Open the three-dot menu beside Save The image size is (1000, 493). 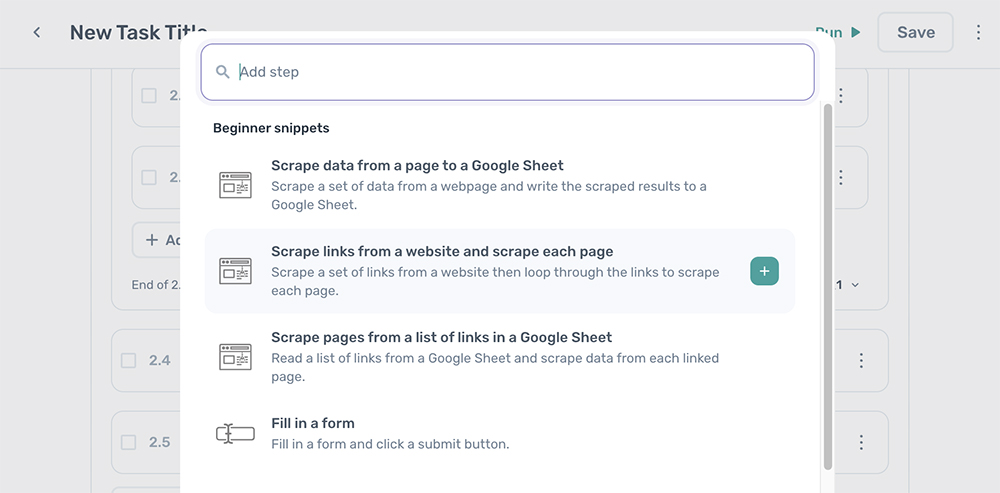coord(978,33)
